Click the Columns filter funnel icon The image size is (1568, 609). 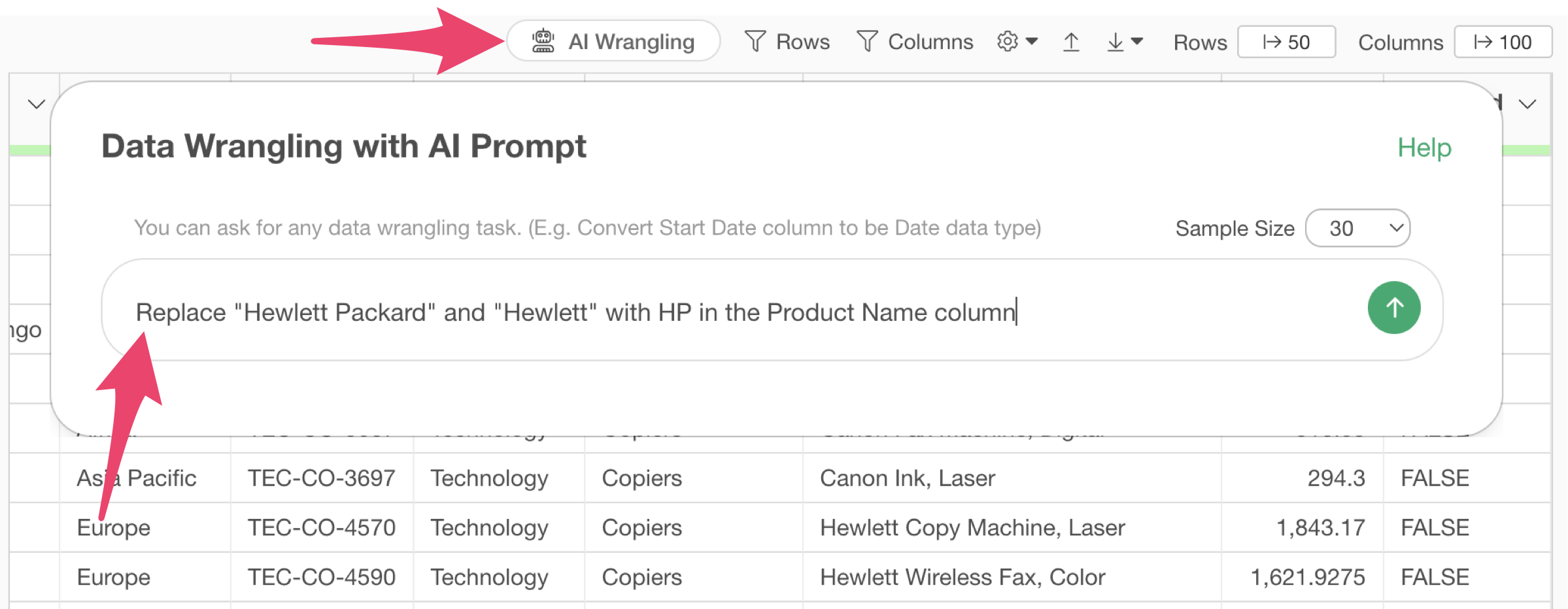(x=867, y=42)
